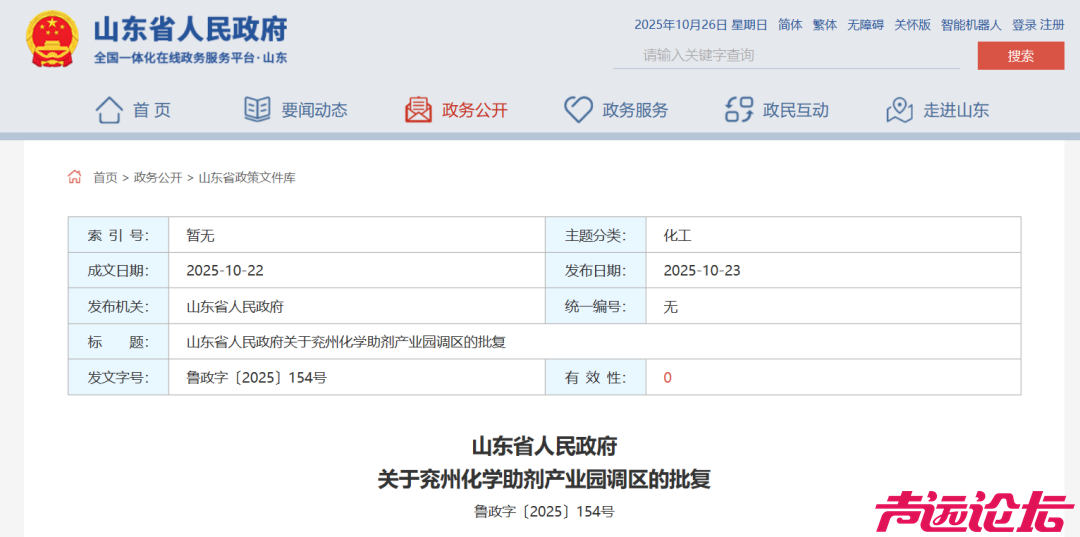Click the 2025-10-23 publish date value

(x=702, y=271)
